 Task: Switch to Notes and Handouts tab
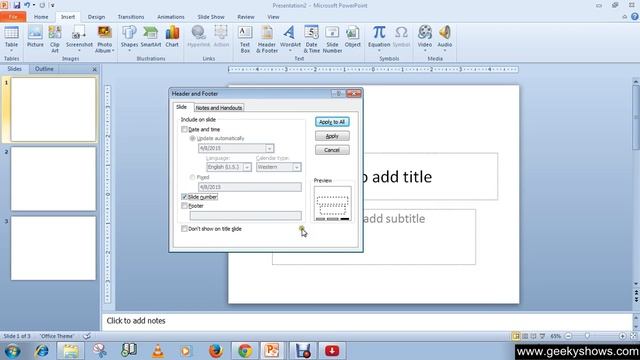tap(219, 108)
